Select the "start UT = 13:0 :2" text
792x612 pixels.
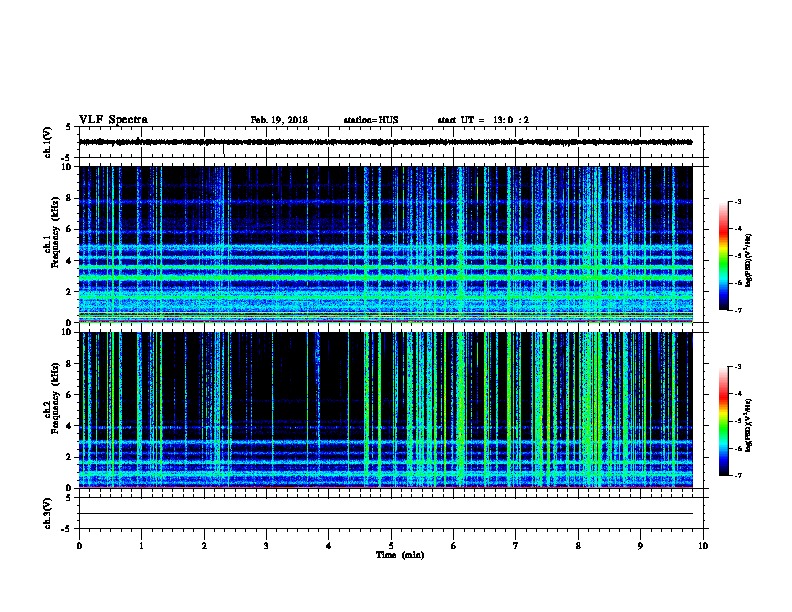[483, 120]
